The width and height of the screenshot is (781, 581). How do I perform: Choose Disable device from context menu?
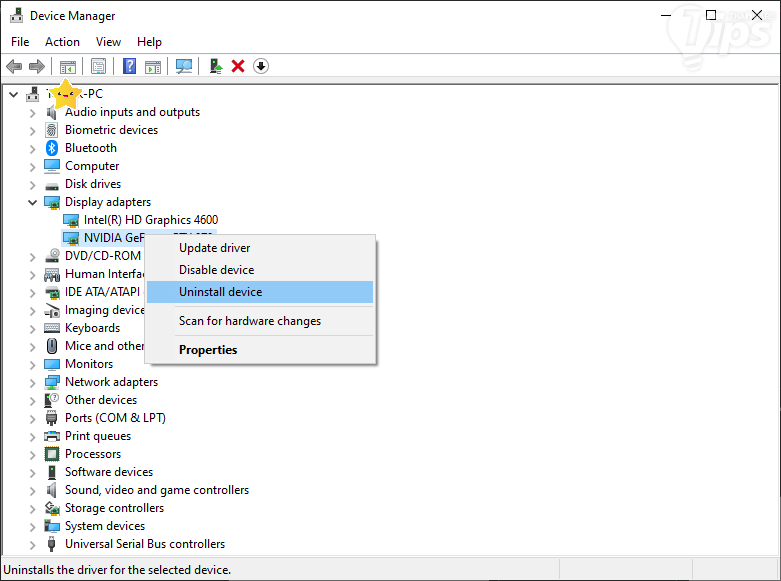pyautogui.click(x=260, y=270)
